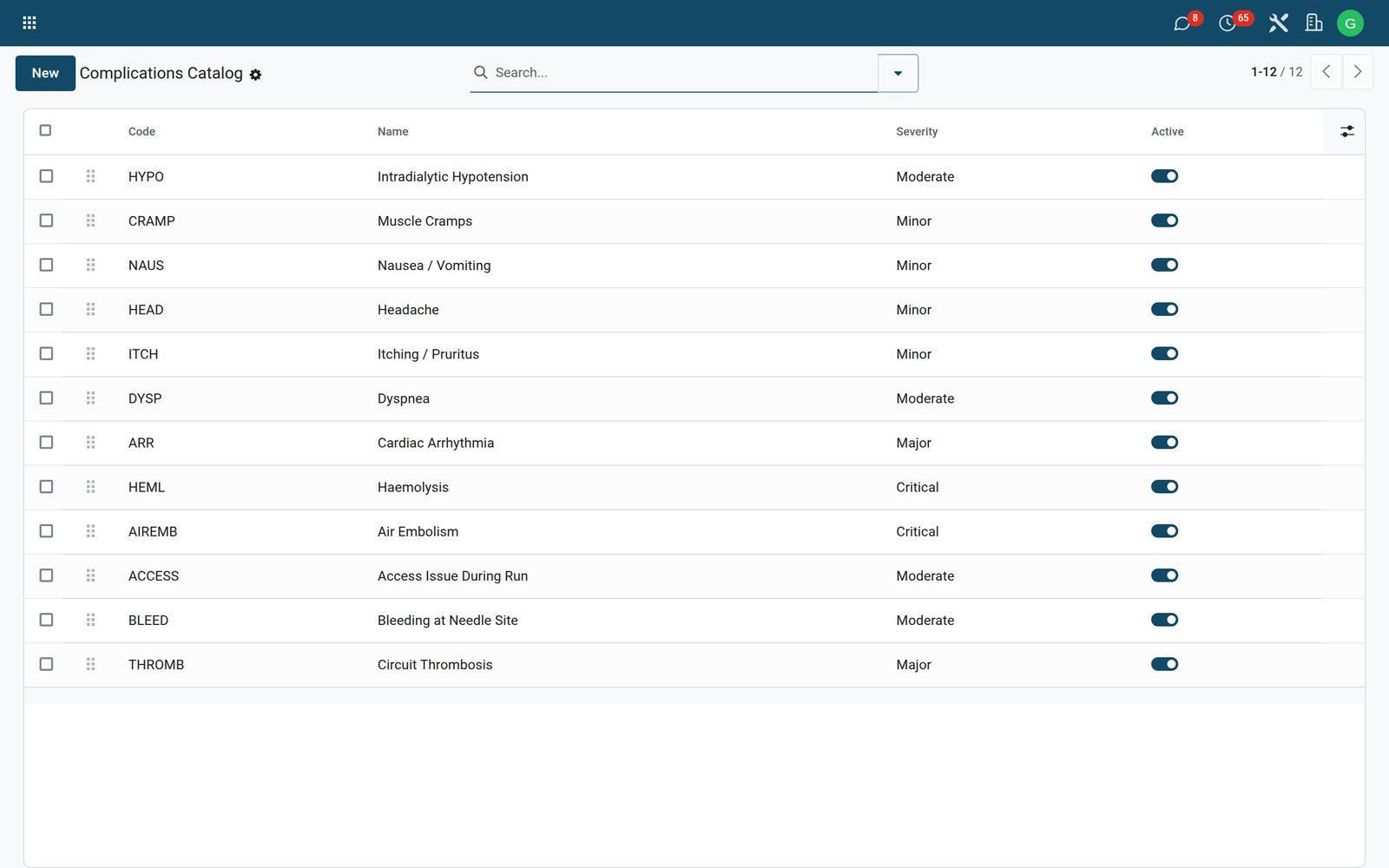The height and width of the screenshot is (868, 1389).
Task: Open the apps grid menu
Action: (x=30, y=23)
